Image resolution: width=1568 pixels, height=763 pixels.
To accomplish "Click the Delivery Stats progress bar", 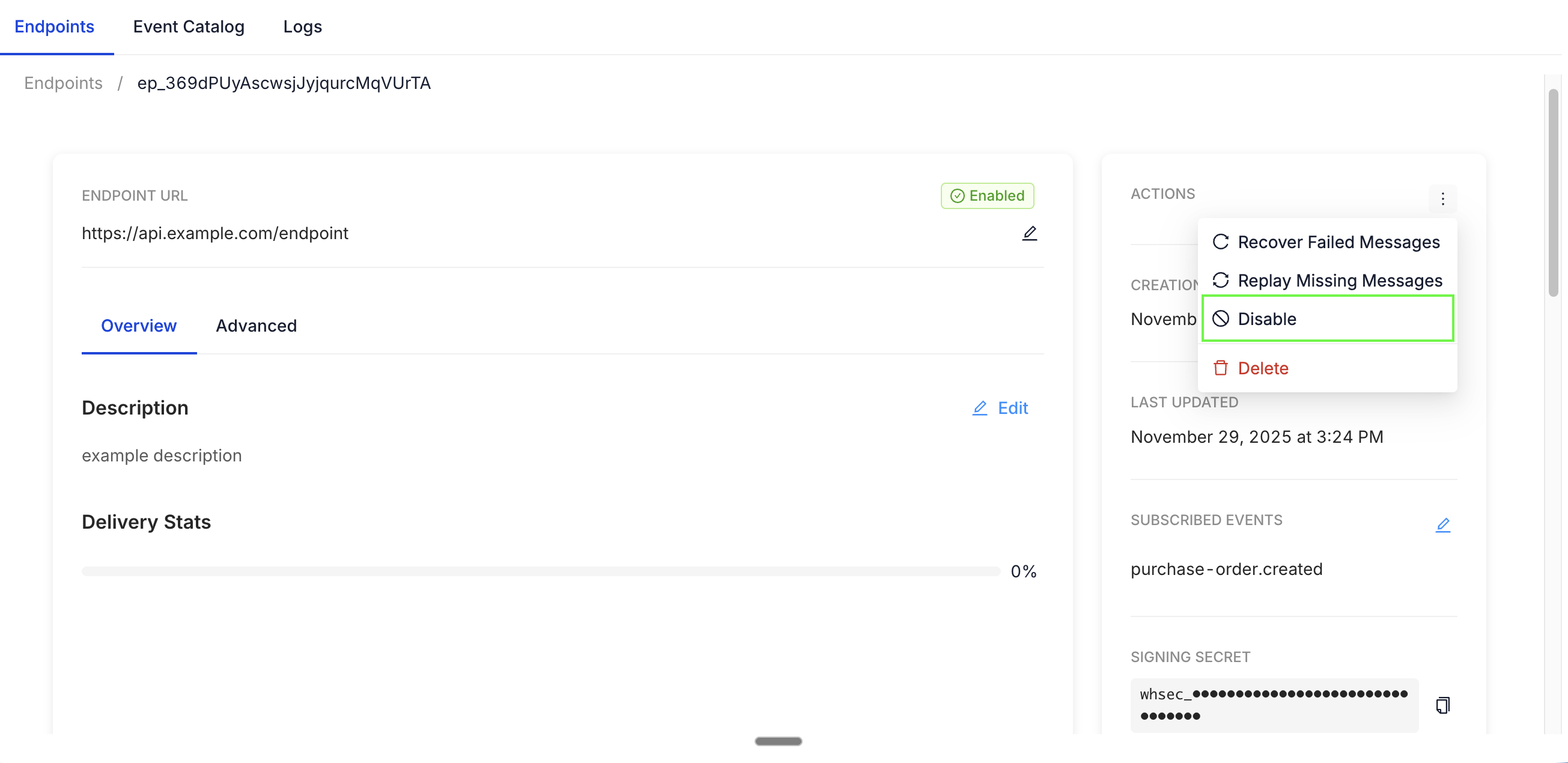I will [541, 571].
